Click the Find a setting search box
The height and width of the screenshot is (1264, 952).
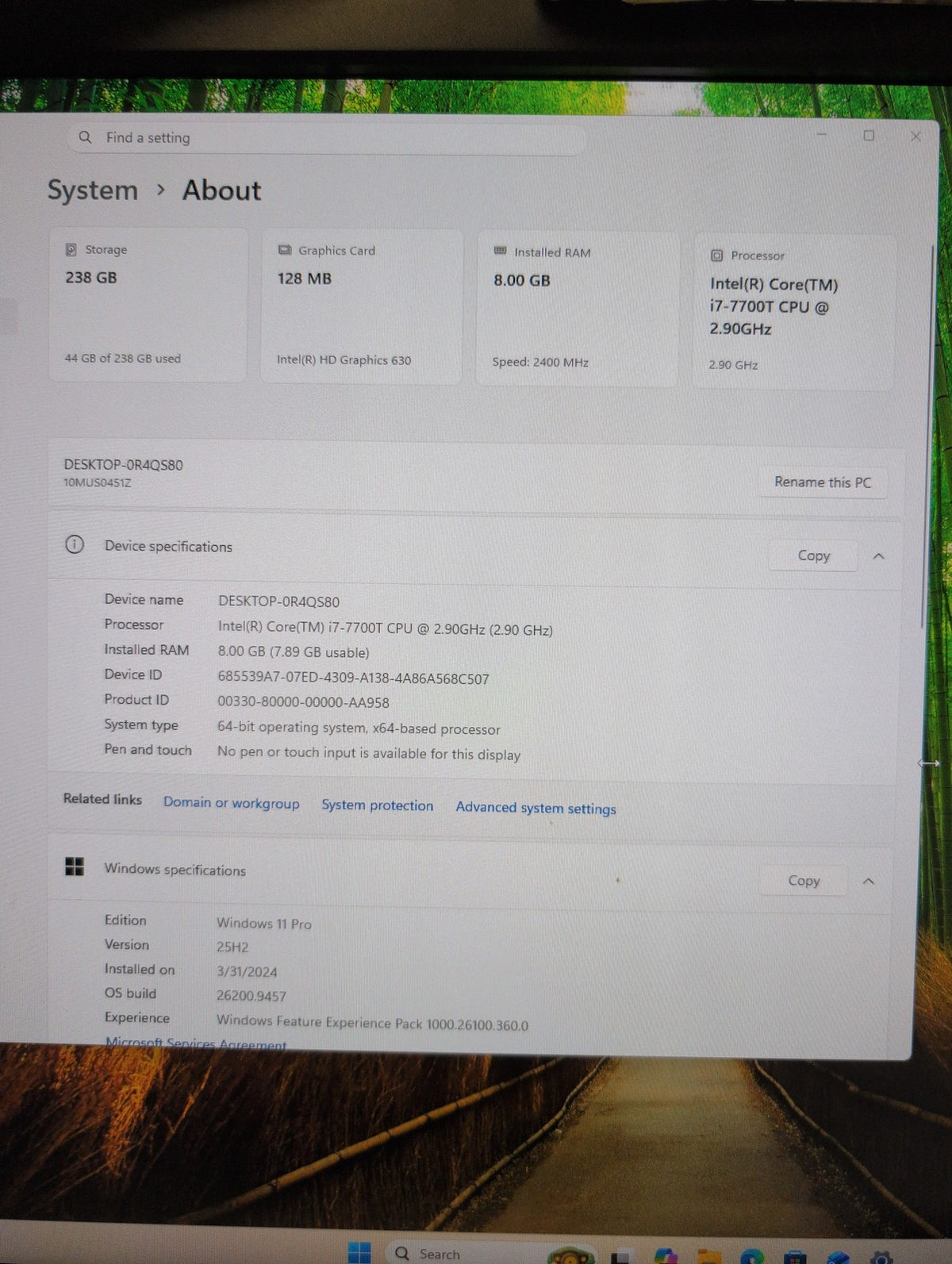click(327, 138)
